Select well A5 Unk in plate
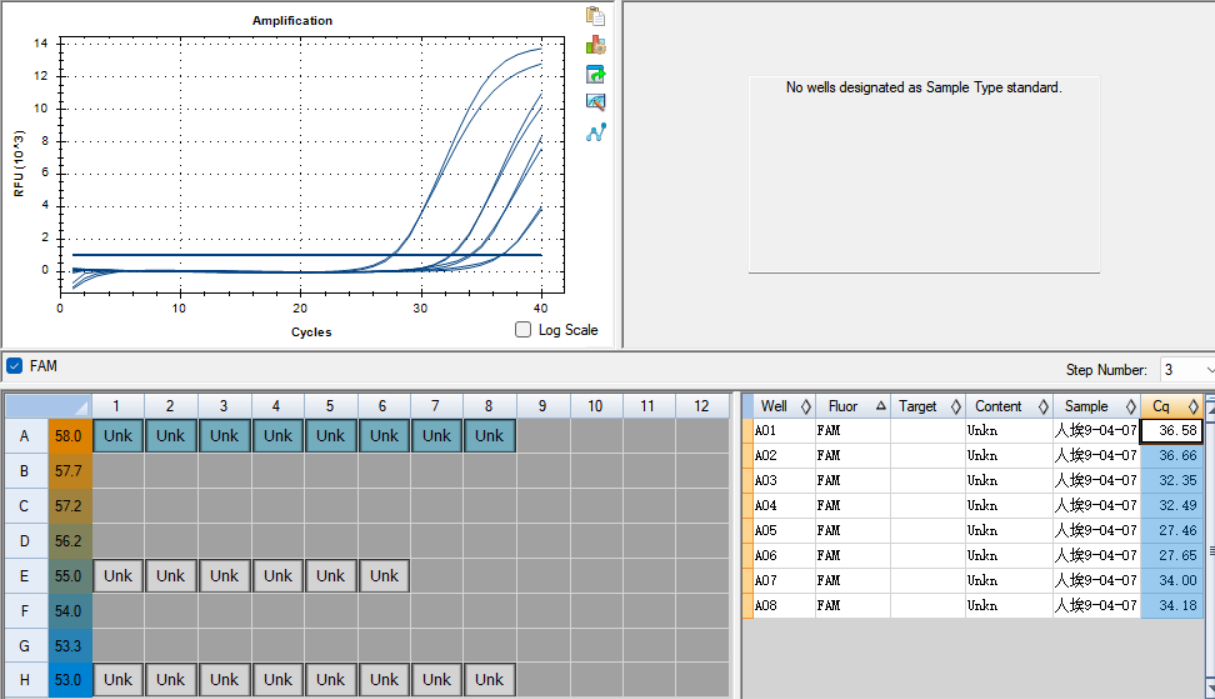The width and height of the screenshot is (1215, 699). [331, 436]
